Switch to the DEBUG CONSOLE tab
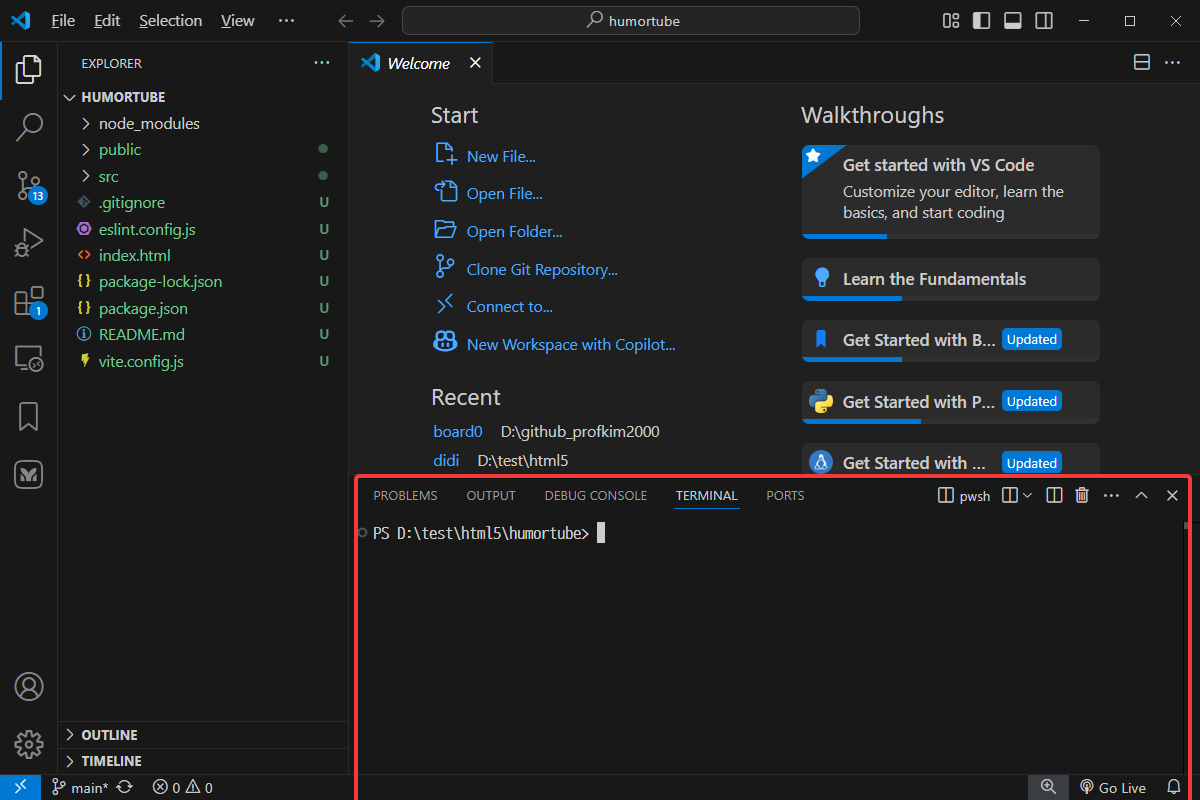 tap(595, 495)
